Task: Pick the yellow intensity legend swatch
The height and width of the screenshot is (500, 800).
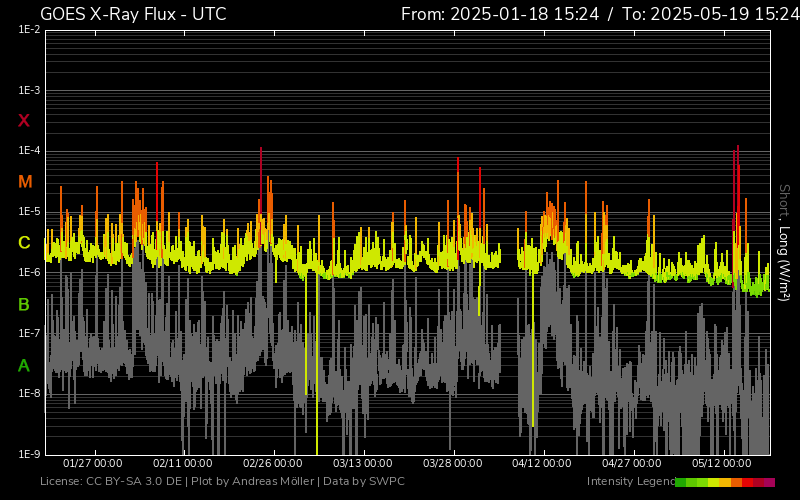Action: tap(713, 482)
